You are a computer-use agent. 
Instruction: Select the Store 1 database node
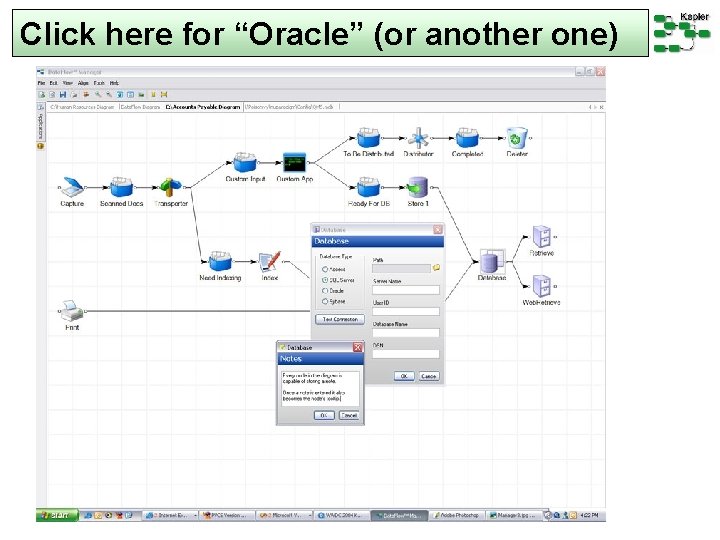tap(417, 187)
